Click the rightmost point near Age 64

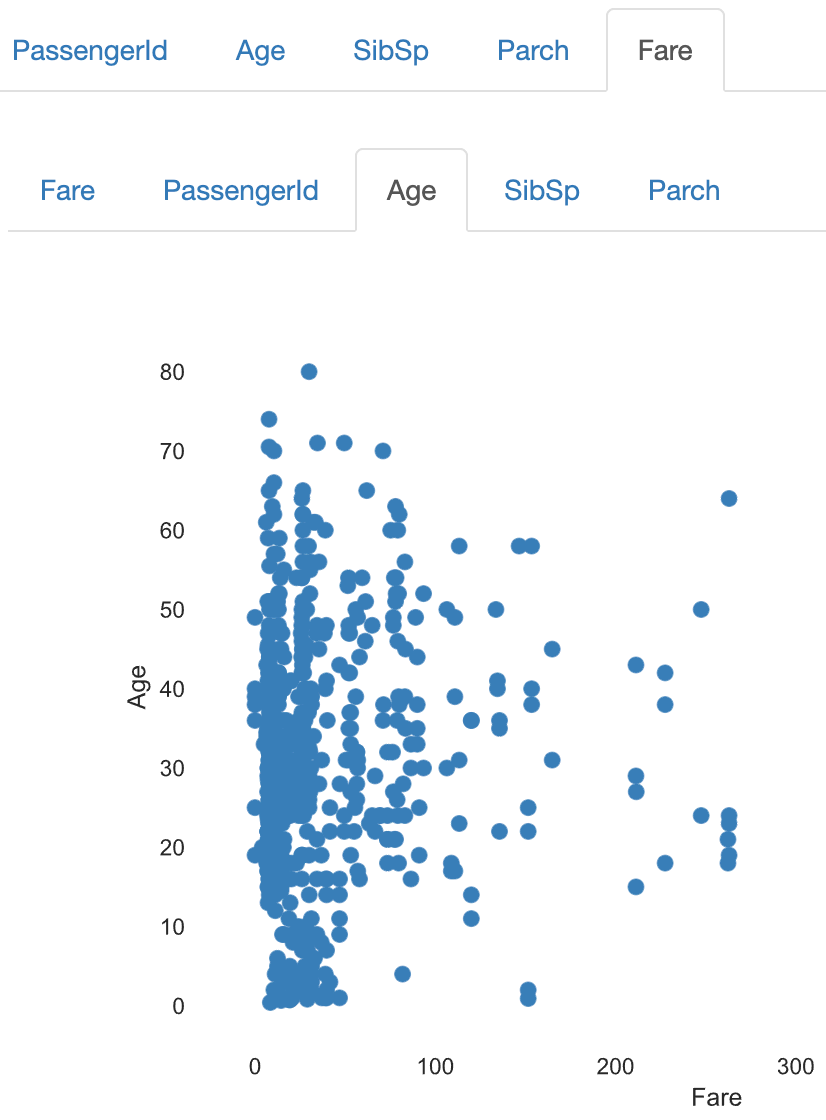[x=729, y=499]
